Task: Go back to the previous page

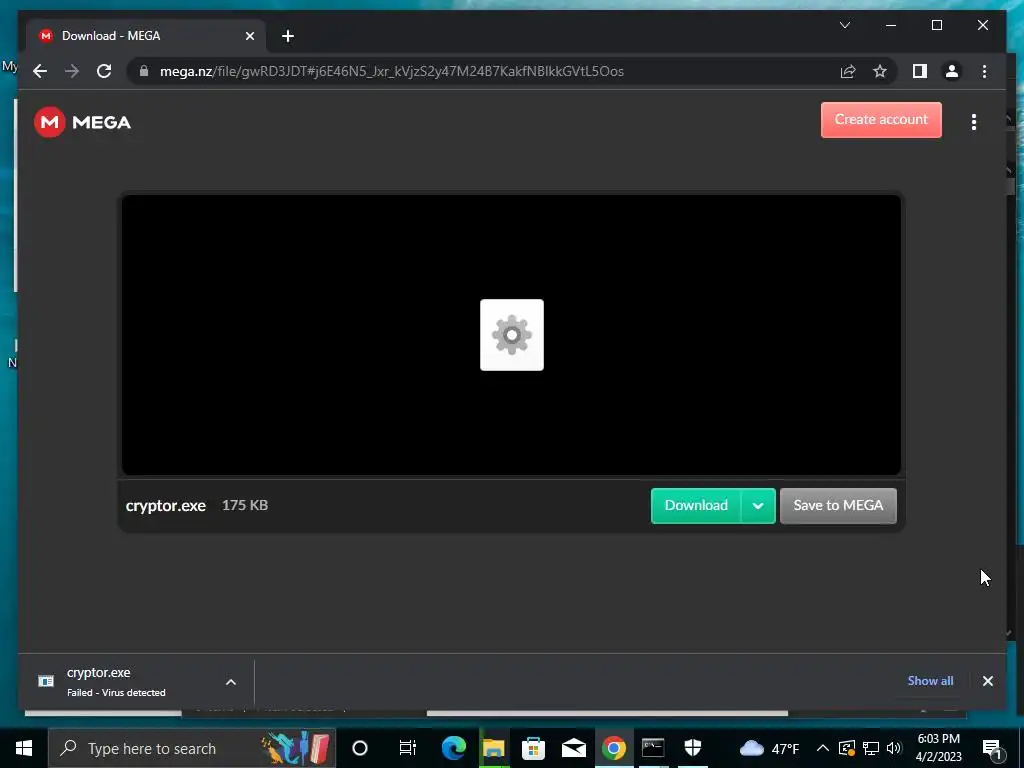Action: [40, 71]
